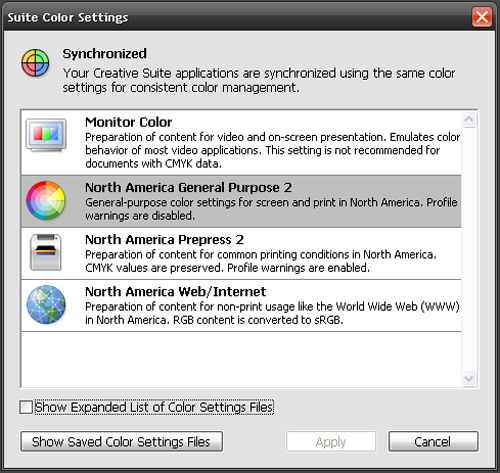Image resolution: width=500 pixels, height=473 pixels.
Task: Choose North America Prepress 2 entry
Action: [x=241, y=254]
